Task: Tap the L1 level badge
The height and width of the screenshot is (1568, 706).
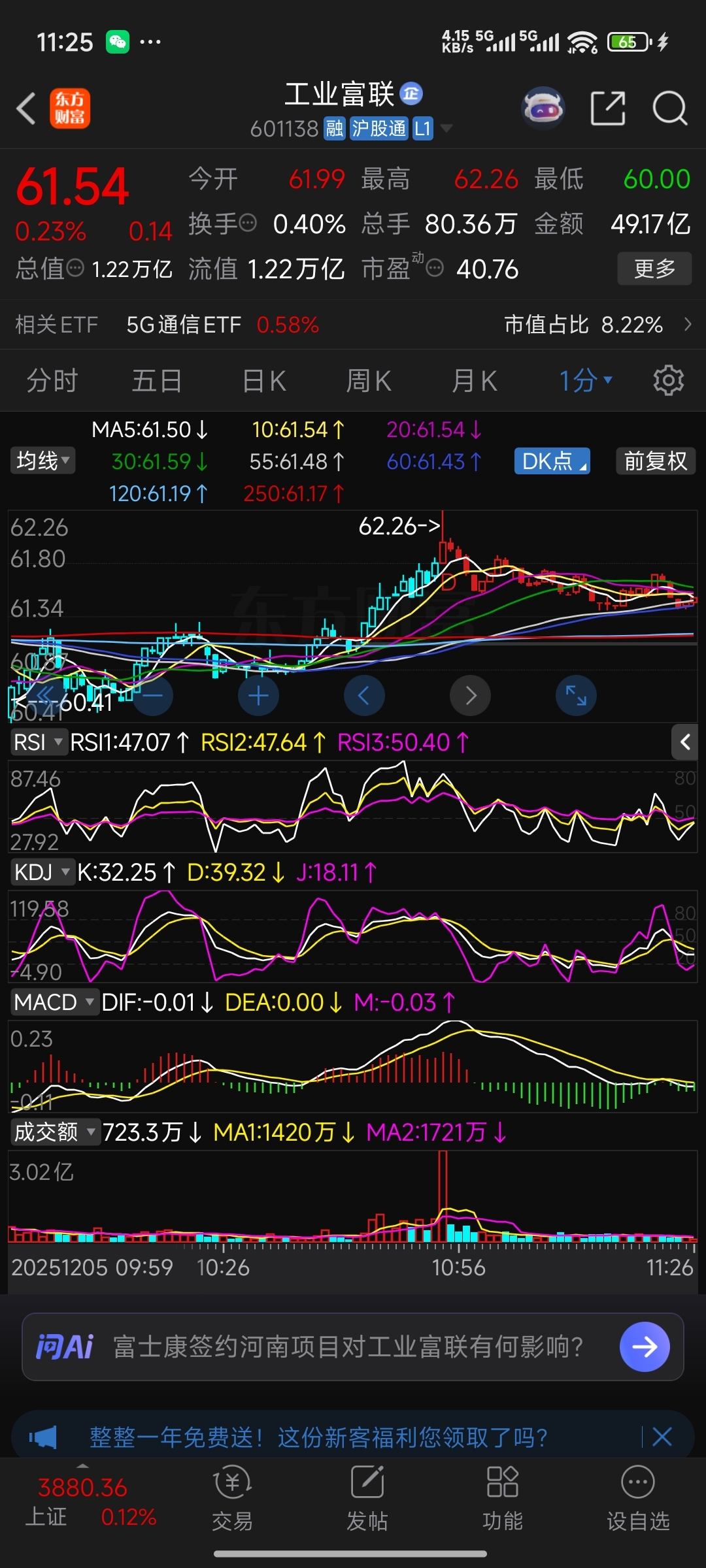Action: point(422,129)
